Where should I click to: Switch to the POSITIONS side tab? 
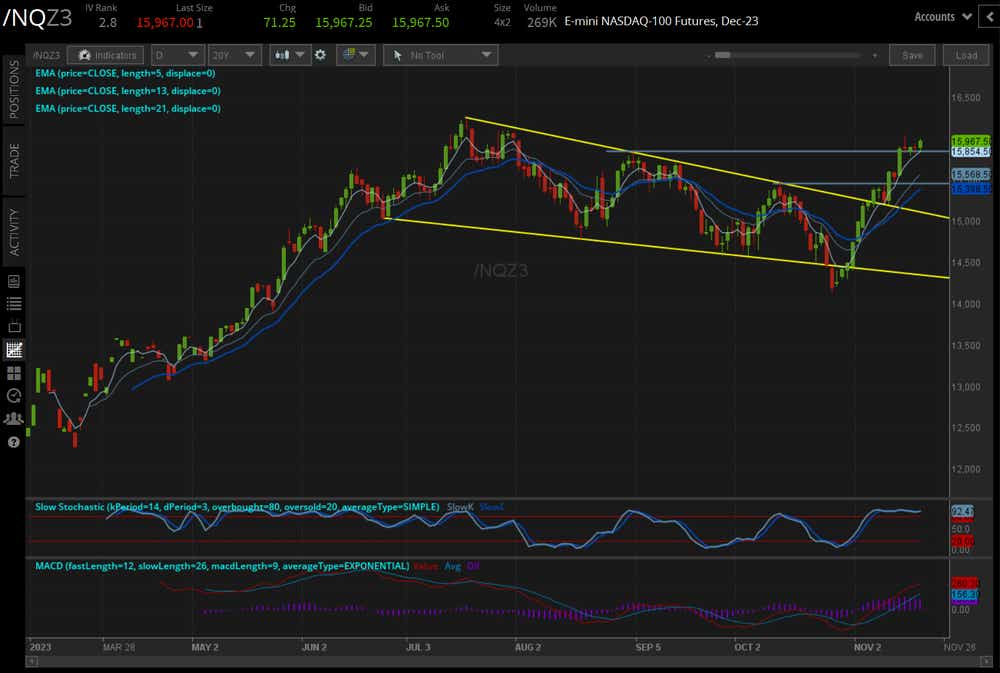13,90
